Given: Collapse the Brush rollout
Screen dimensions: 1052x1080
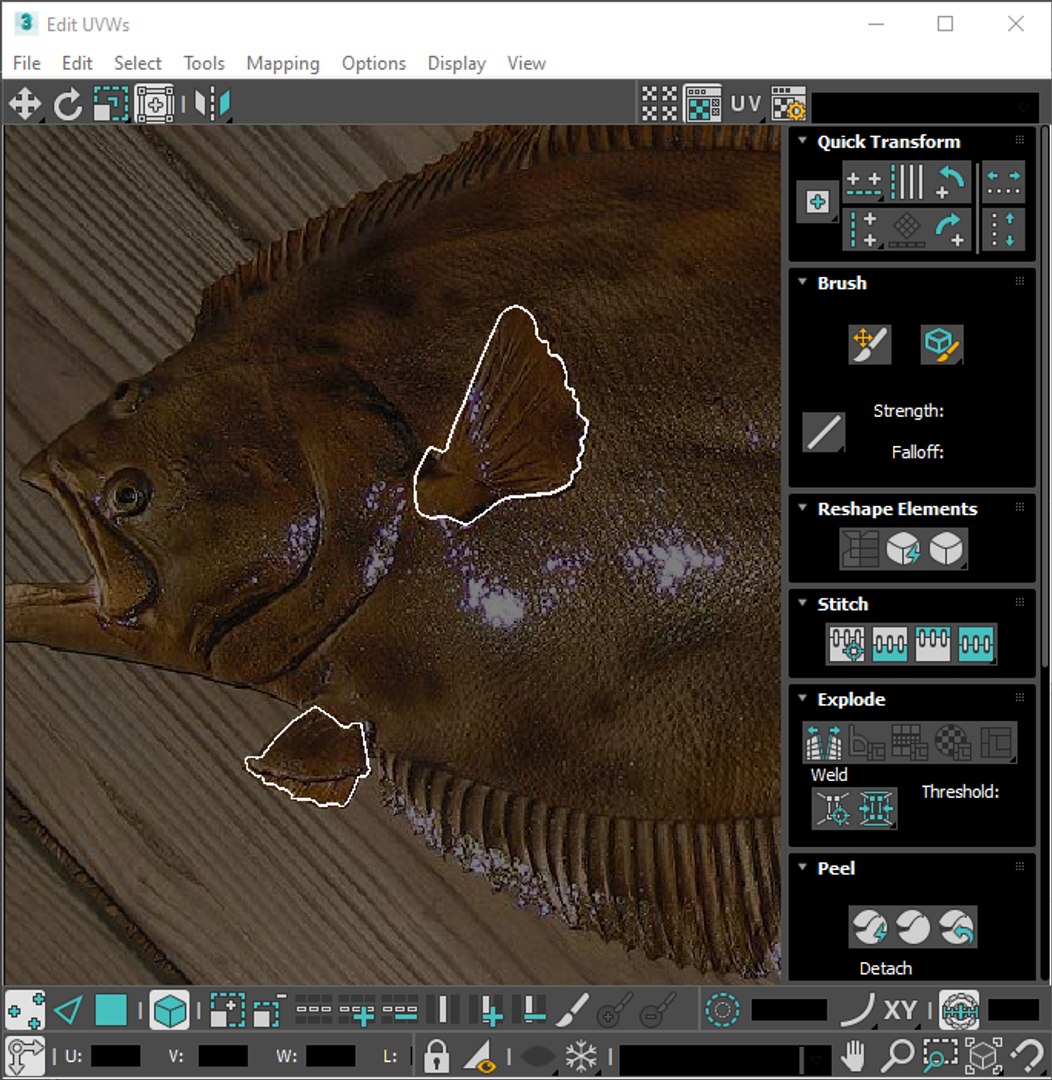Looking at the screenshot, I should 803,281.
